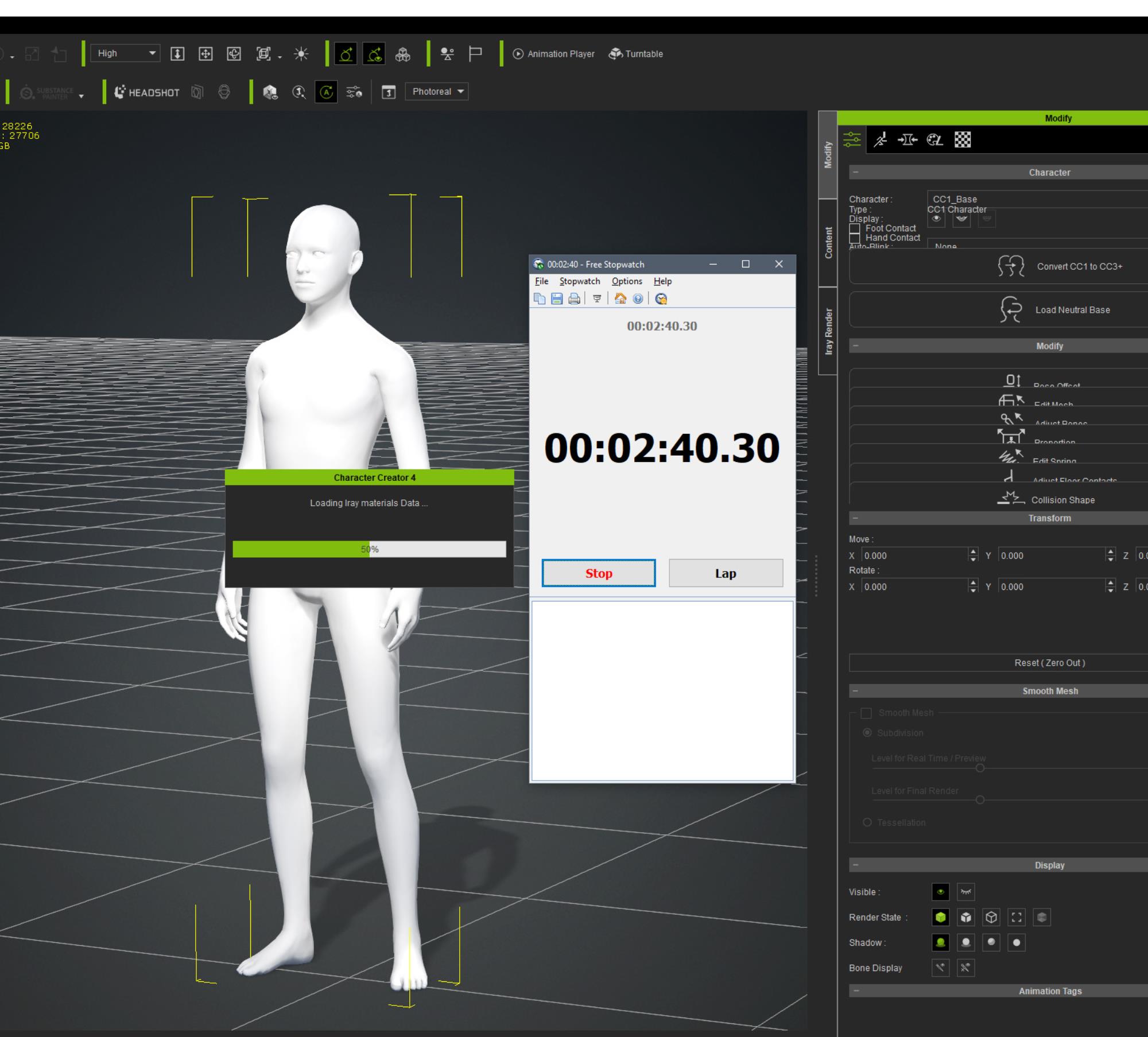Click the window icon left of Photoreal
This screenshot has width=1148, height=1037.
389,92
